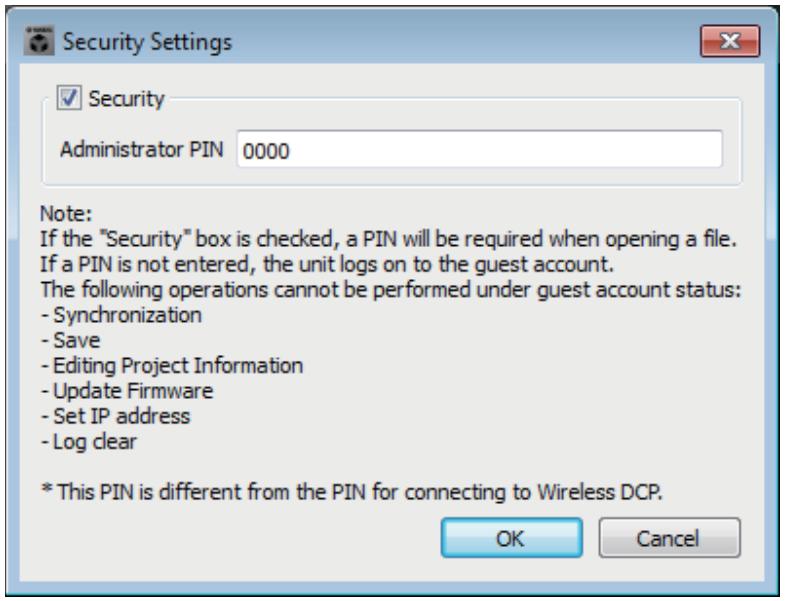The image size is (785, 601).
Task: Click the Set IP address line
Action: tap(116, 416)
